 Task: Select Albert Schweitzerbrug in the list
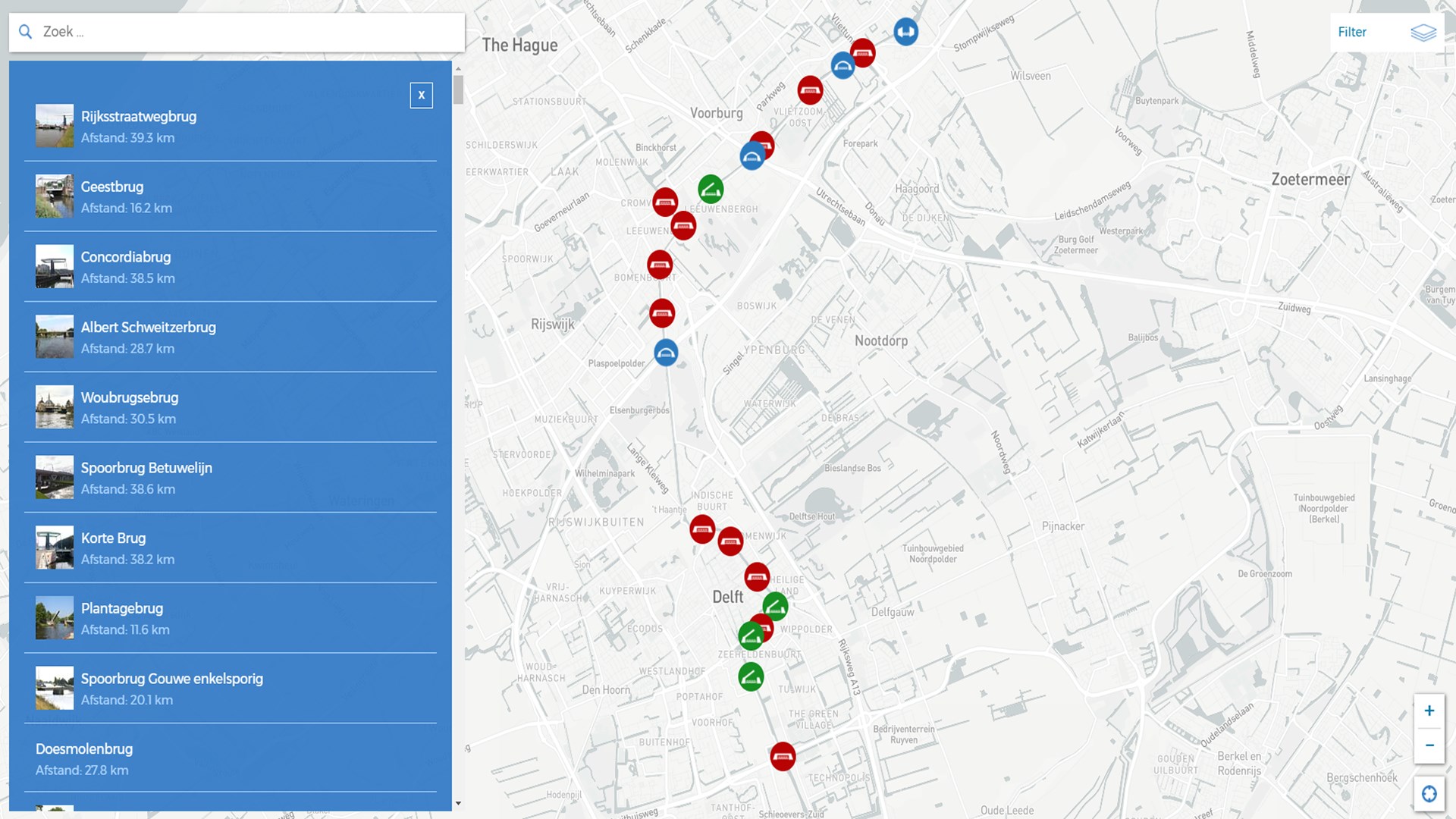149,328
